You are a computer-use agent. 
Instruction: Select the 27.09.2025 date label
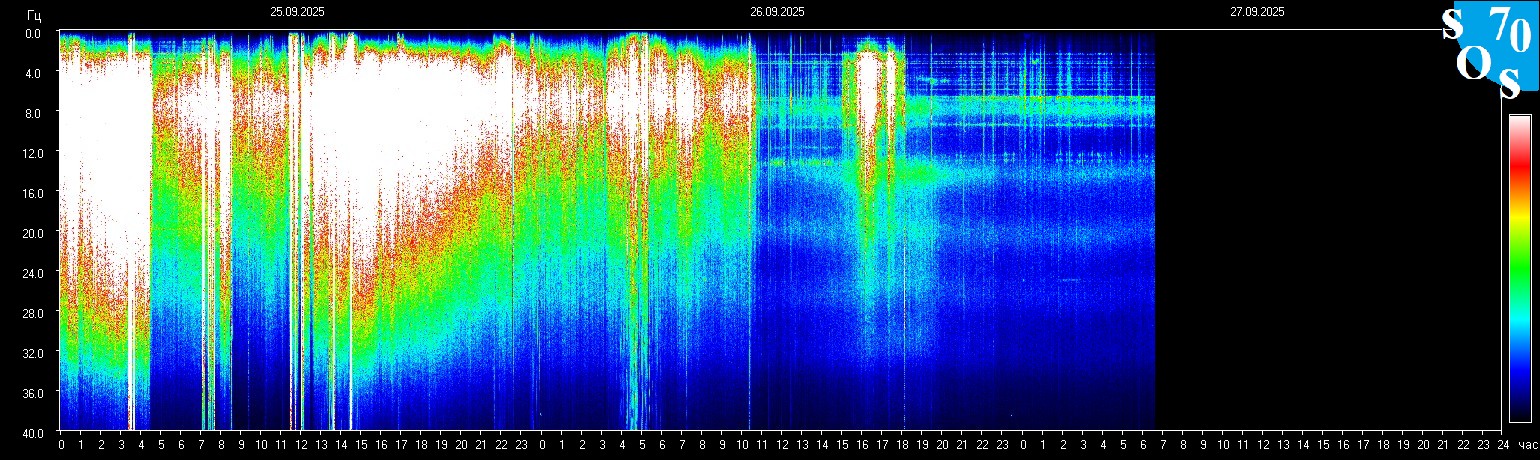pos(1257,12)
